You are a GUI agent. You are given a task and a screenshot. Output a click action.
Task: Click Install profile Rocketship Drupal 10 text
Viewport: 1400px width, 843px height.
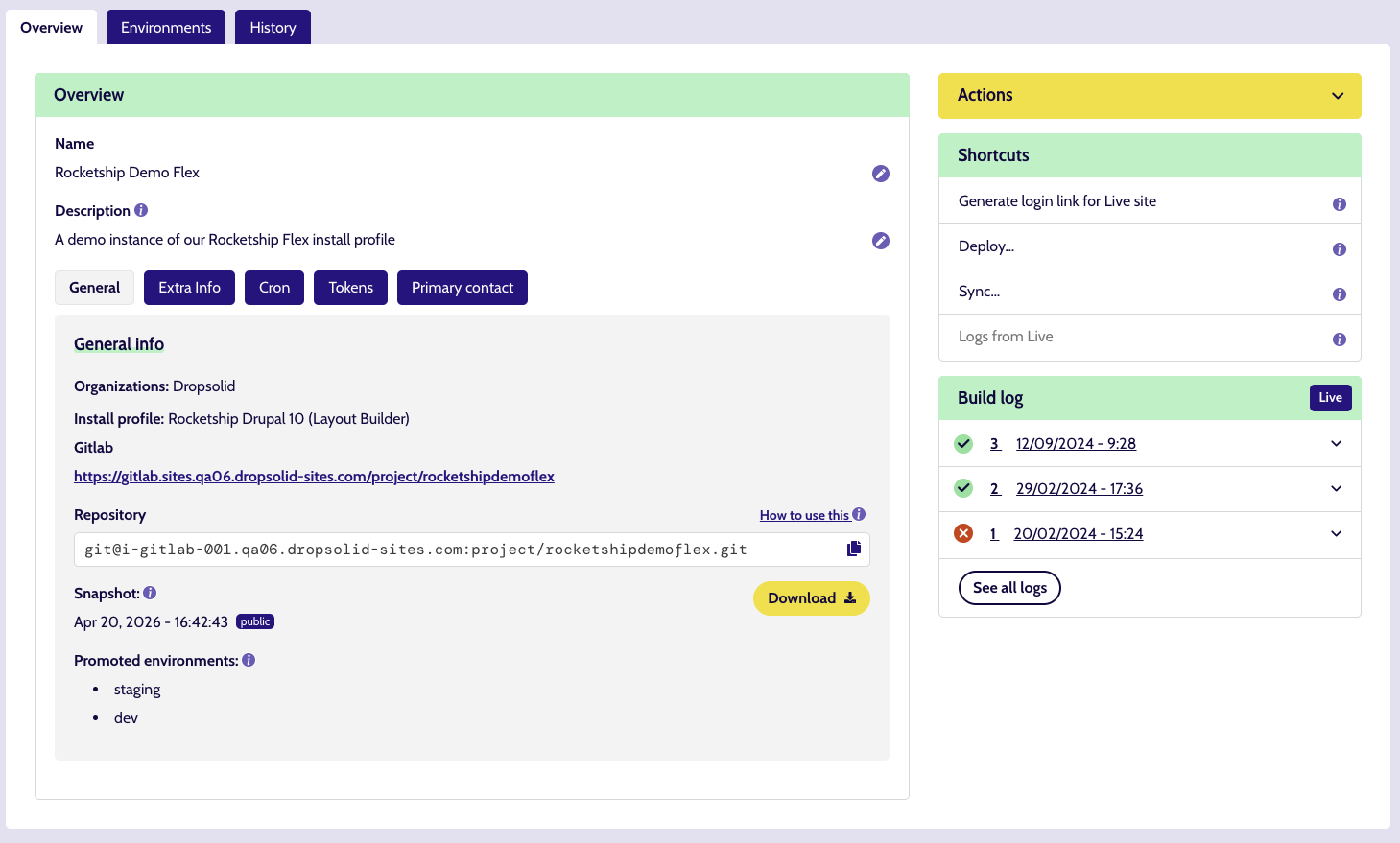(x=242, y=419)
